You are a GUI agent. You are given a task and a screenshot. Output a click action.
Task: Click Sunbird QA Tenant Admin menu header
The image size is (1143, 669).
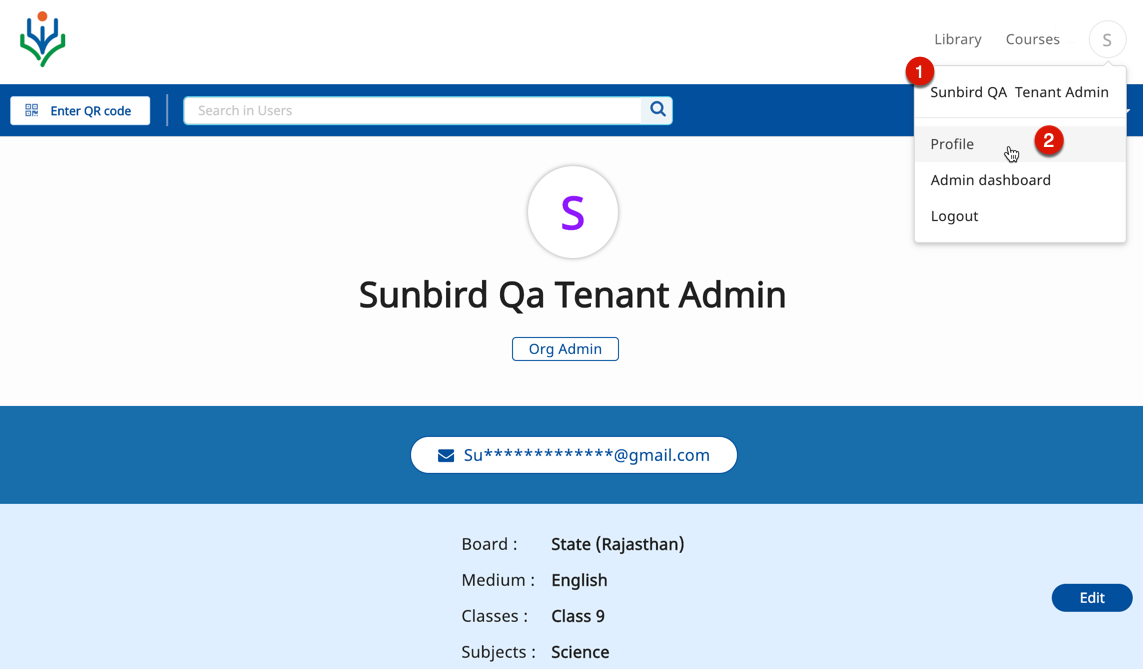pos(1019,92)
